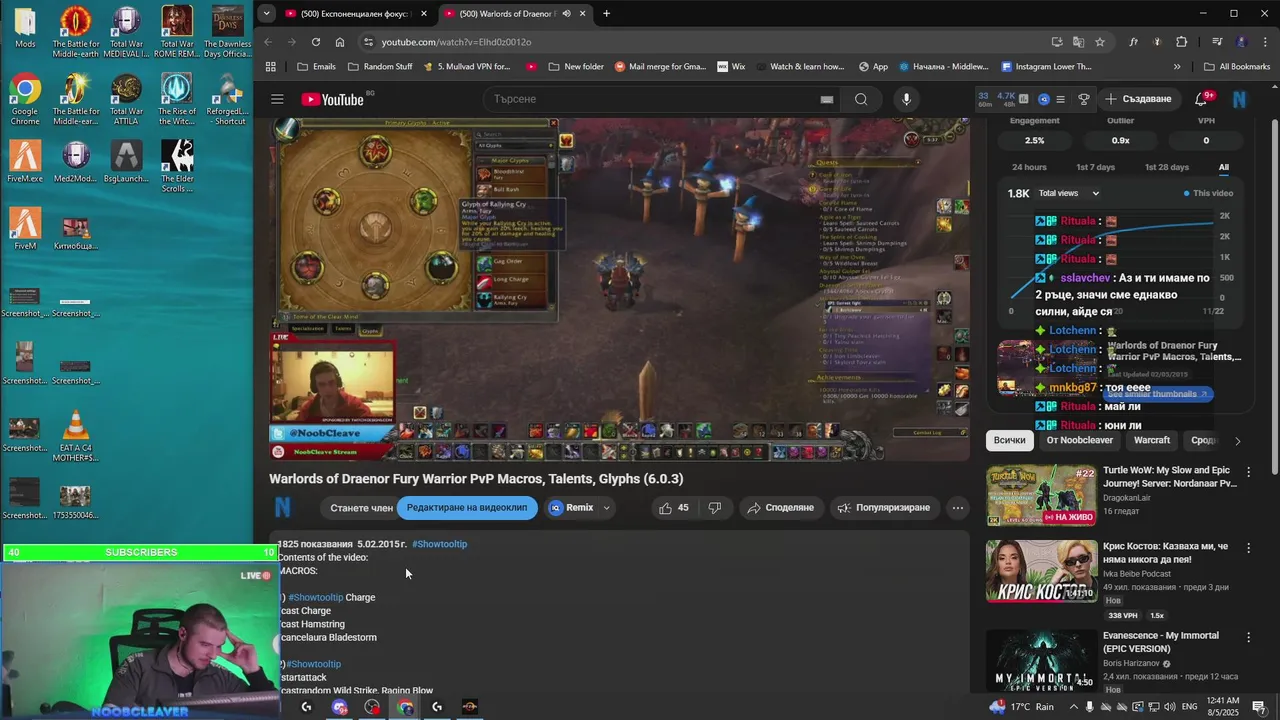Open the Chrome tab search dropdown
The width and height of the screenshot is (1280, 720).
point(266,14)
